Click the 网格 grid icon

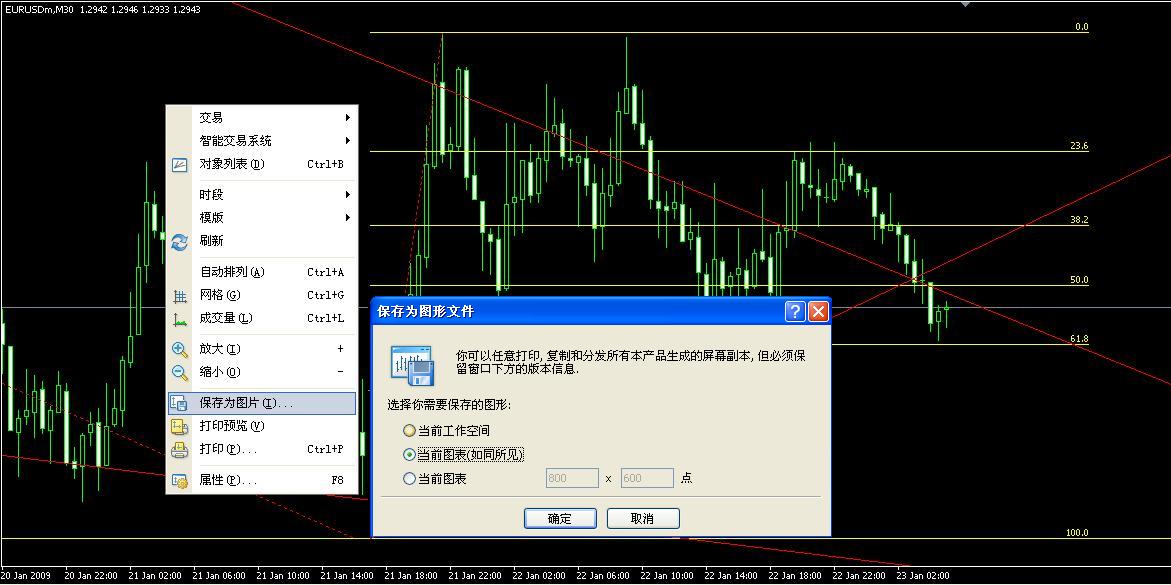(180, 296)
